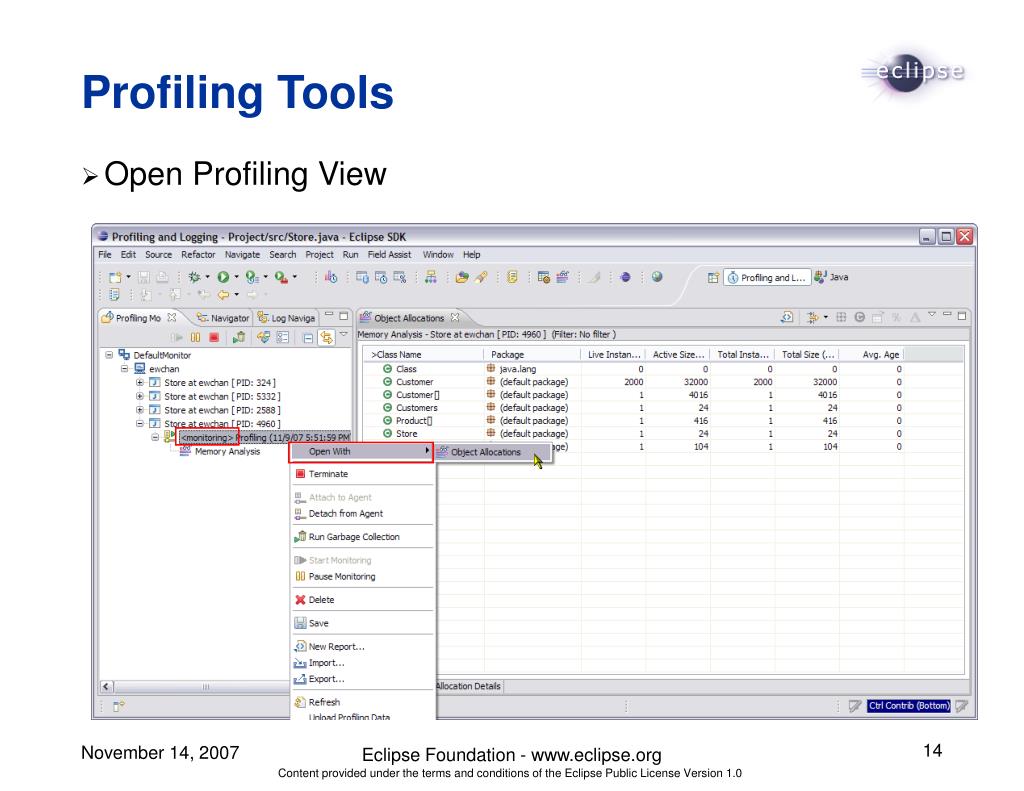Viewport: 1024px width, 791px height.
Task: Click the Run Garbage Collection icon in monitor toolbar
Action: point(239,337)
